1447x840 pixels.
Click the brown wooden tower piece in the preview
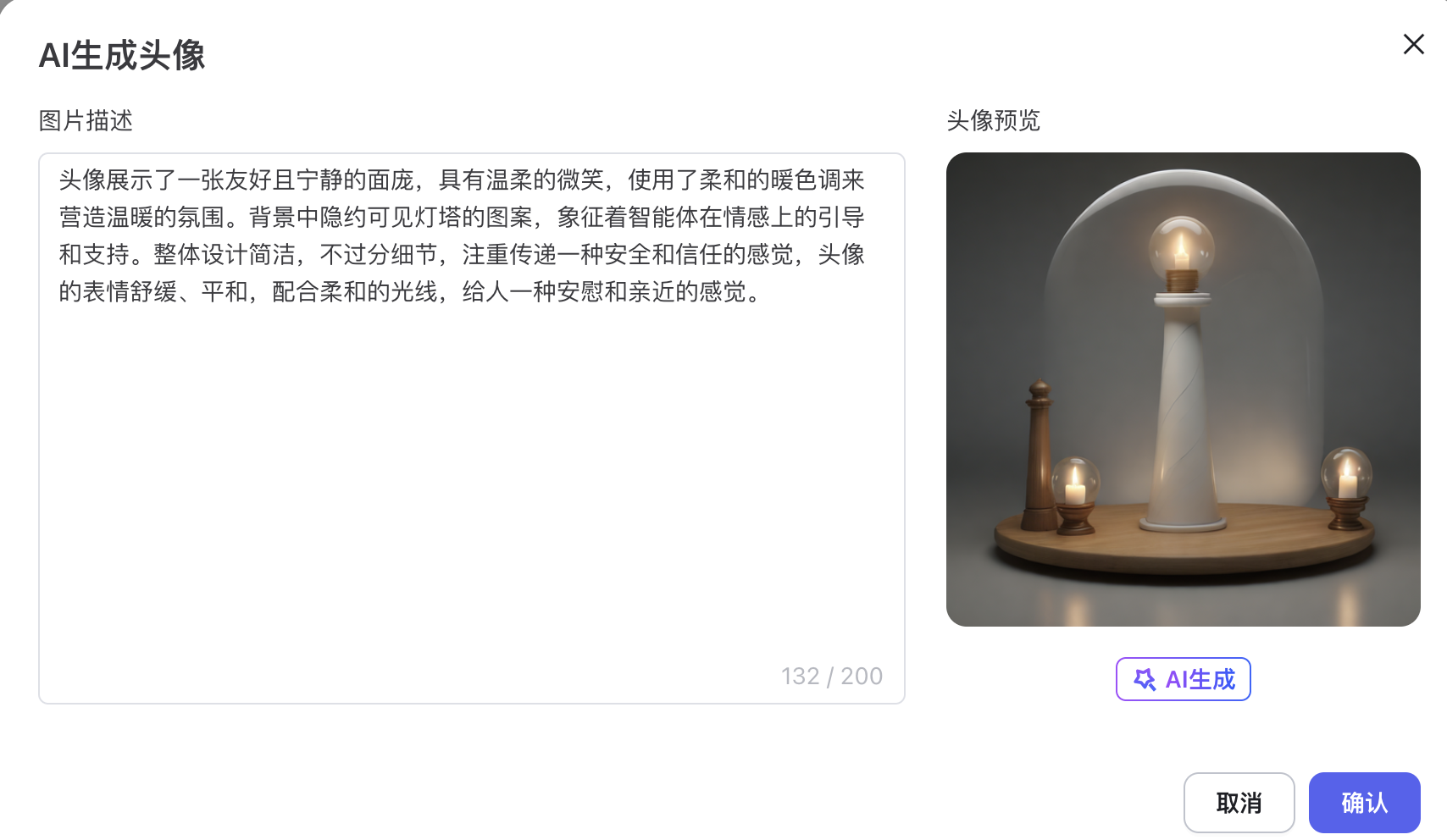pos(1039,456)
